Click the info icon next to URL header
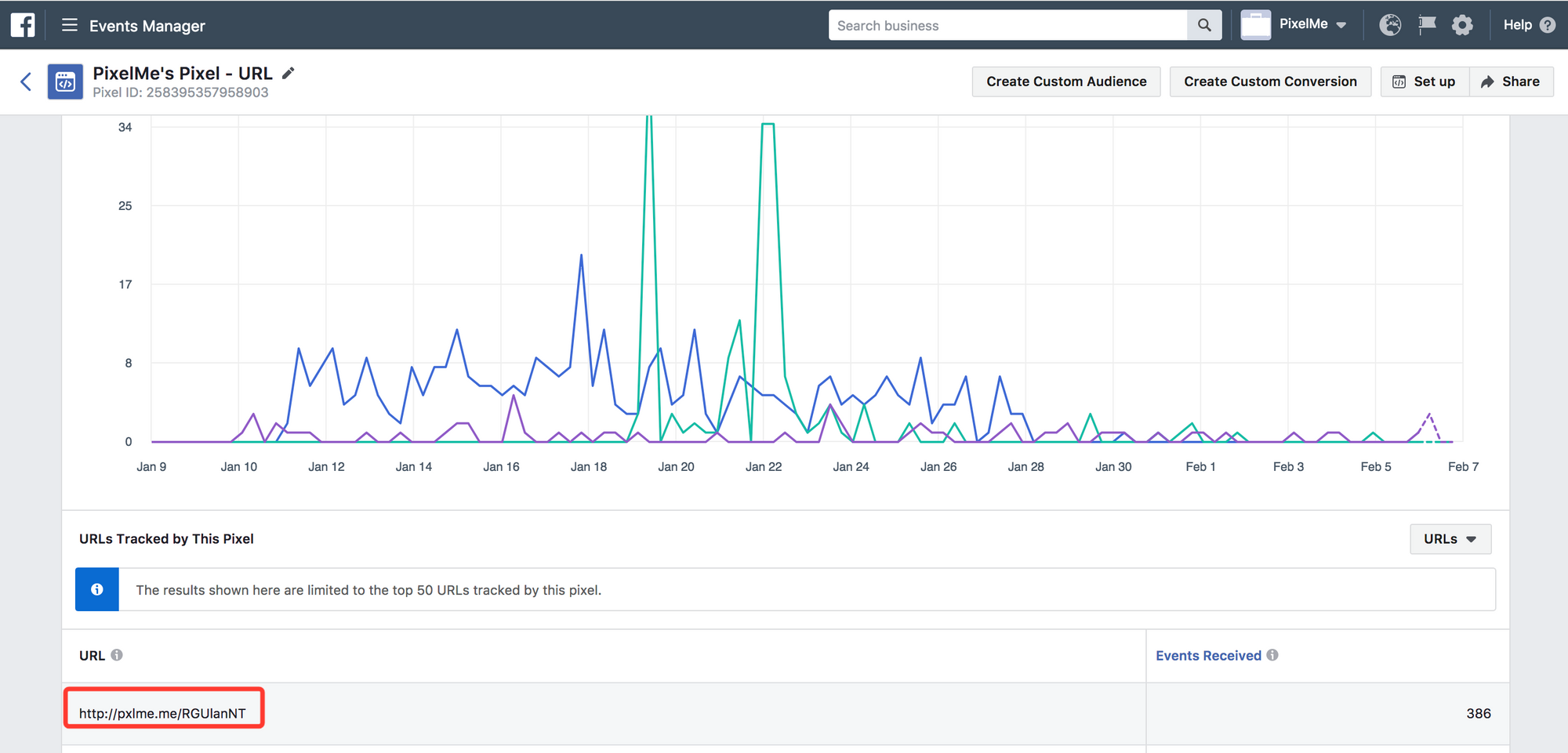The height and width of the screenshot is (753, 1568). 117,655
